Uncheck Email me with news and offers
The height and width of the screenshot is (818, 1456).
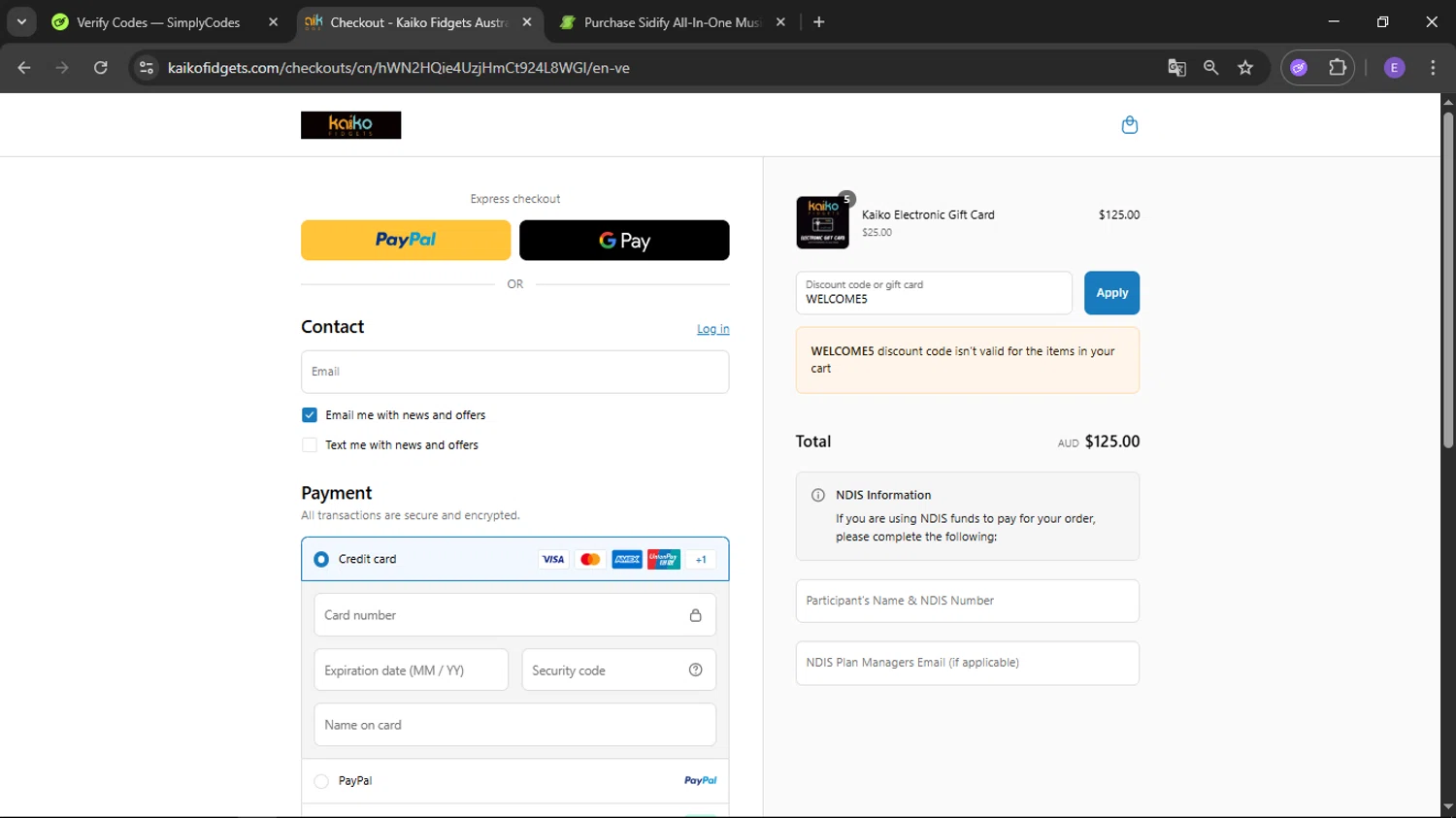click(x=310, y=415)
